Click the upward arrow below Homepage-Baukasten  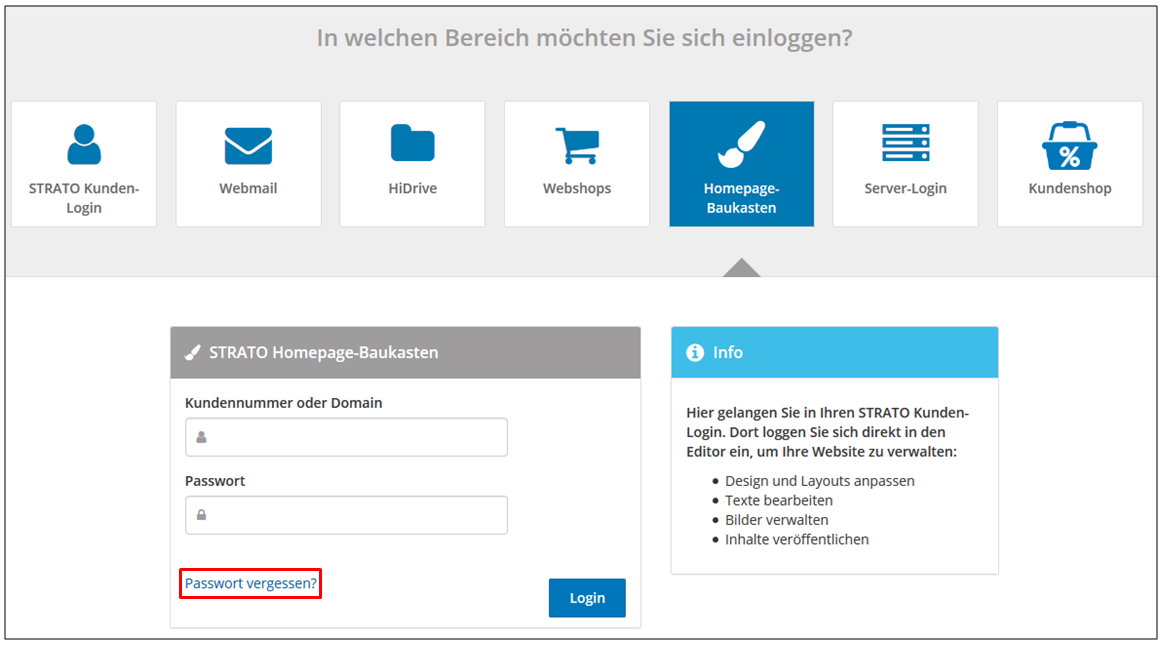(740, 267)
